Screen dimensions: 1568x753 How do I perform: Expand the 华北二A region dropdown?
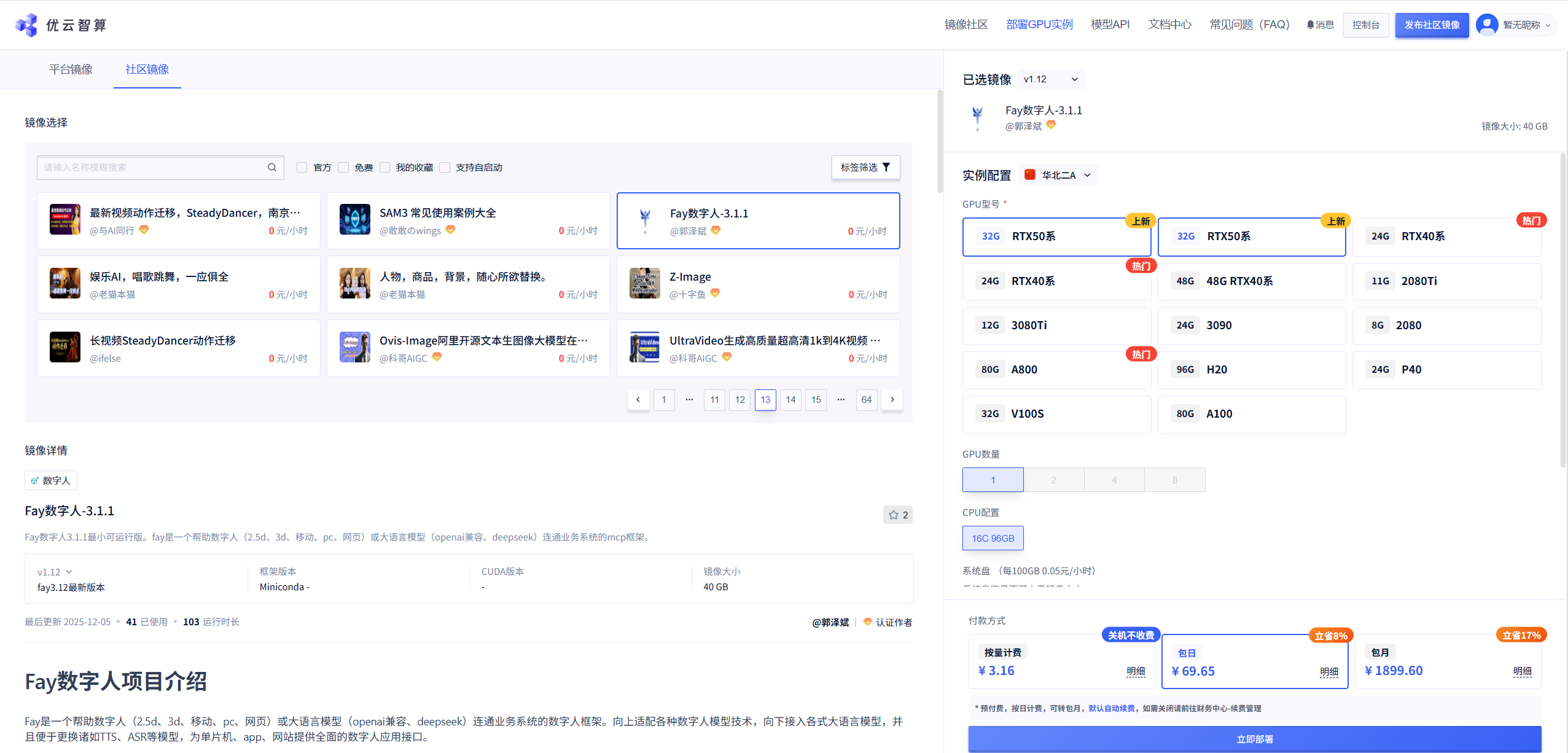1059,175
